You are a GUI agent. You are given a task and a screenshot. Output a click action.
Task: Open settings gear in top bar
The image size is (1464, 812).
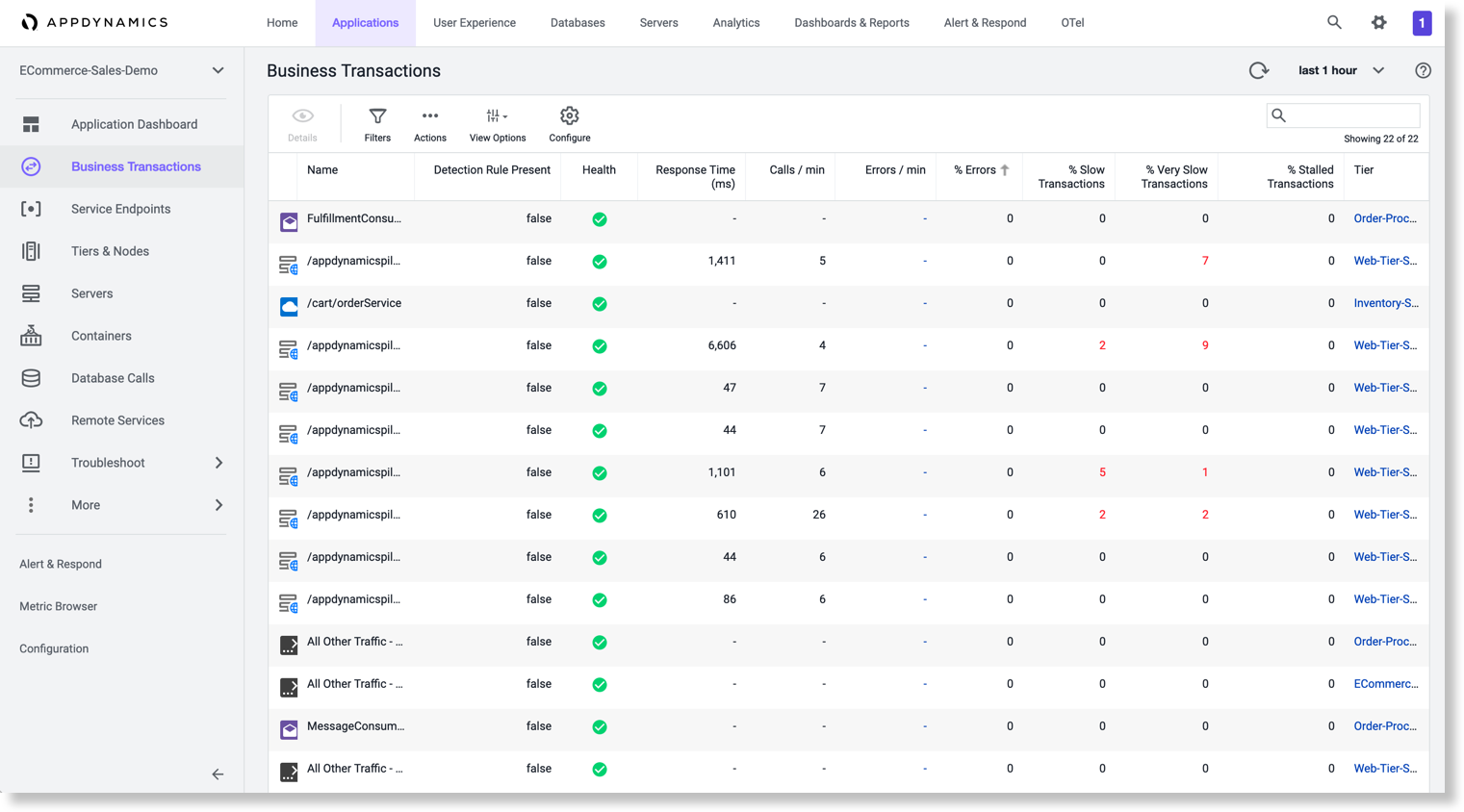(x=1379, y=22)
